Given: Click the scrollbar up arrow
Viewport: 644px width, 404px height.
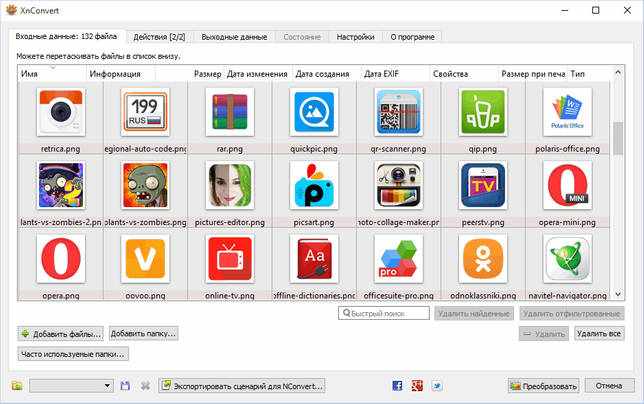Looking at the screenshot, I should point(618,73).
